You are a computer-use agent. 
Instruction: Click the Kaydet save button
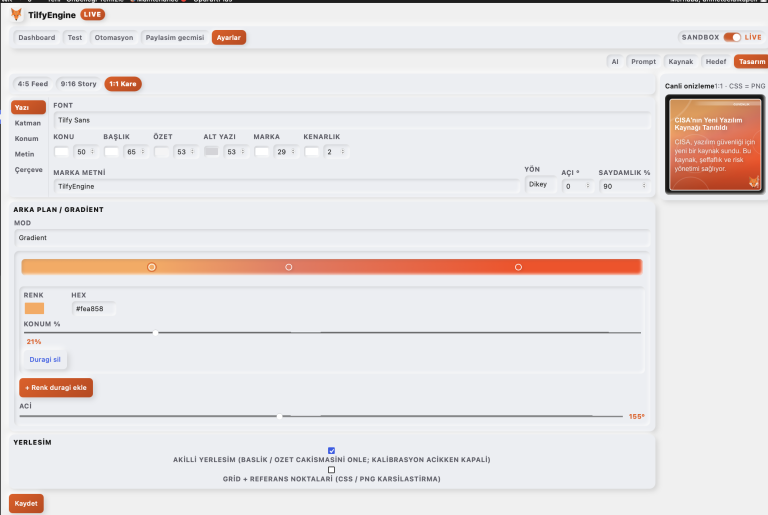(26, 503)
